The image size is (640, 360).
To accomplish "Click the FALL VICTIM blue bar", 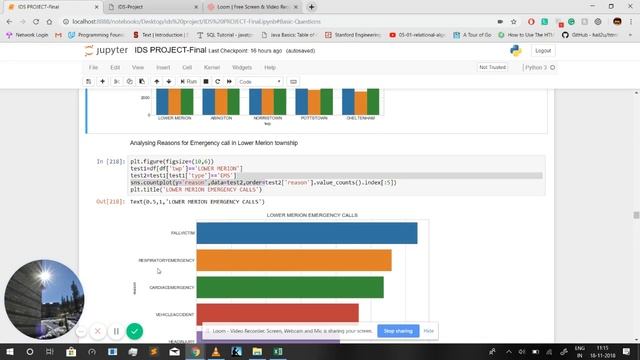I will coord(307,233).
